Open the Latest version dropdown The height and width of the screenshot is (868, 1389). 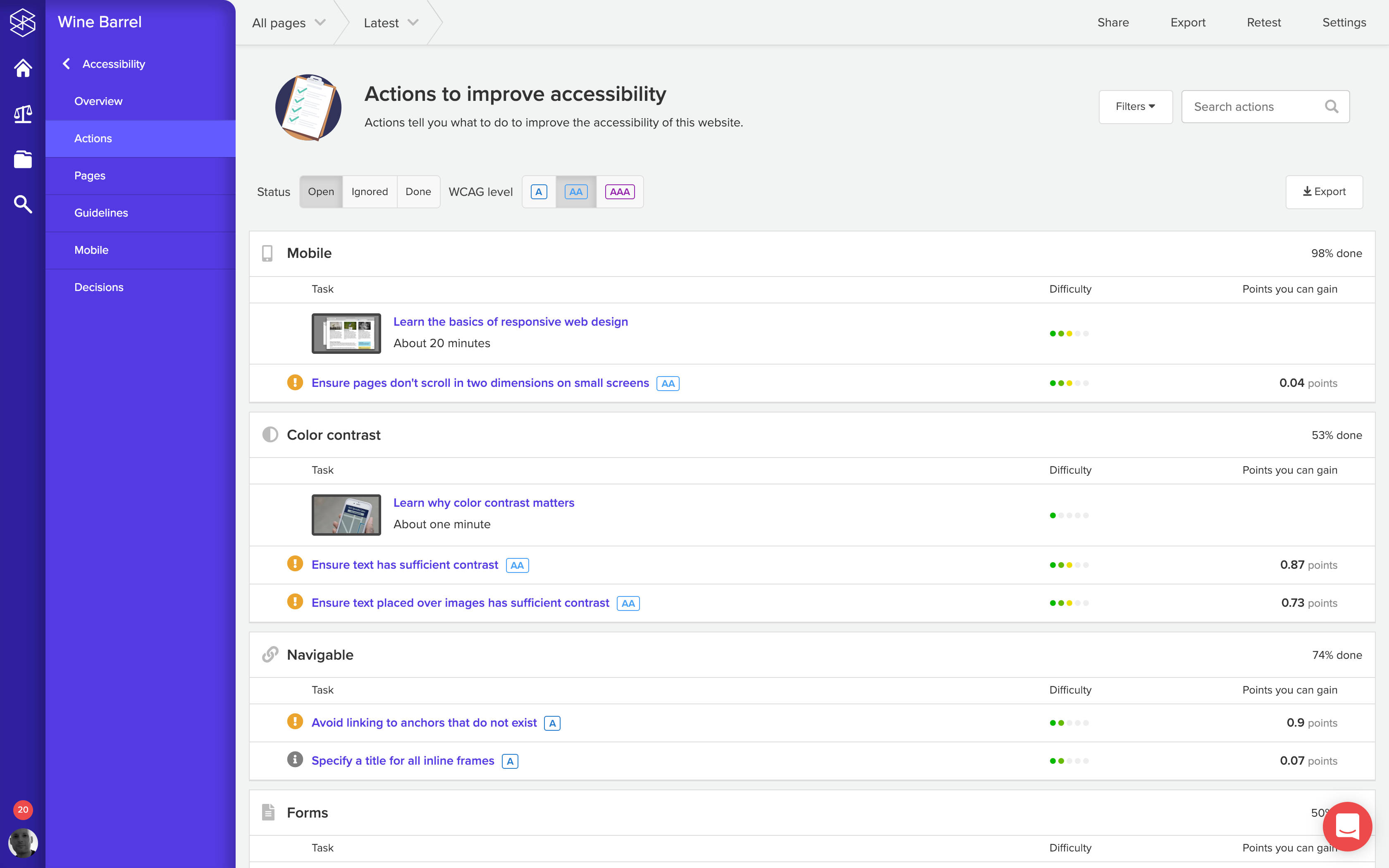(x=391, y=23)
